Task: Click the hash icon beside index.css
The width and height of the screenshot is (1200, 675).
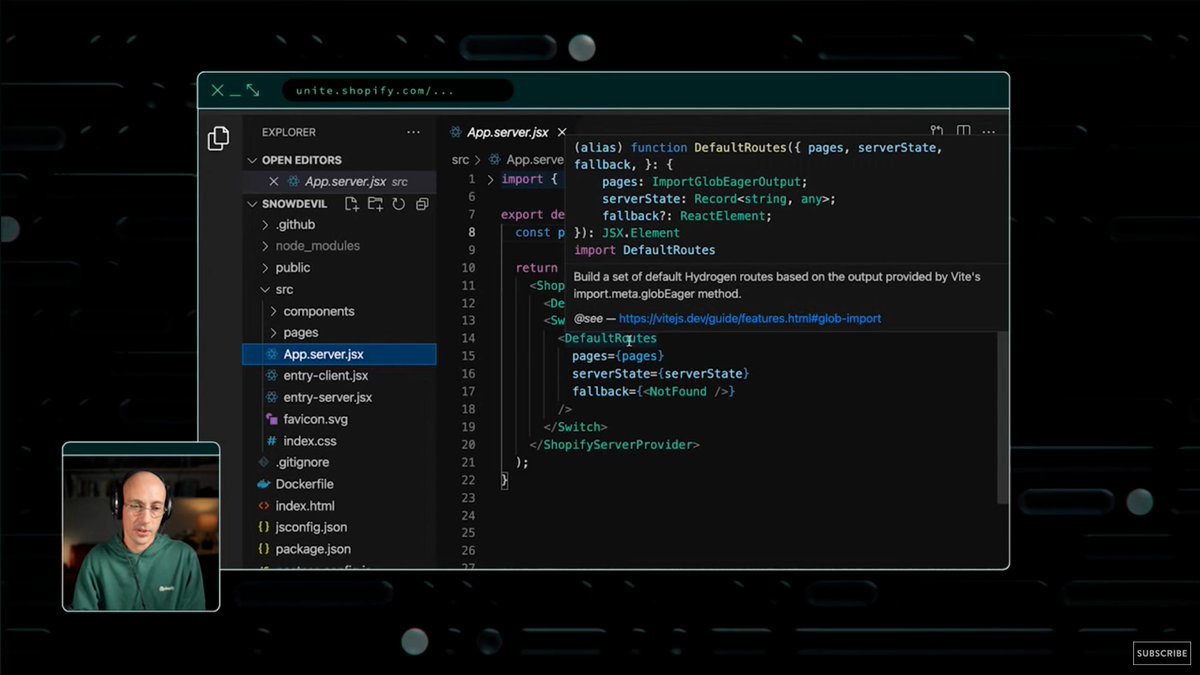Action: click(x=272, y=441)
